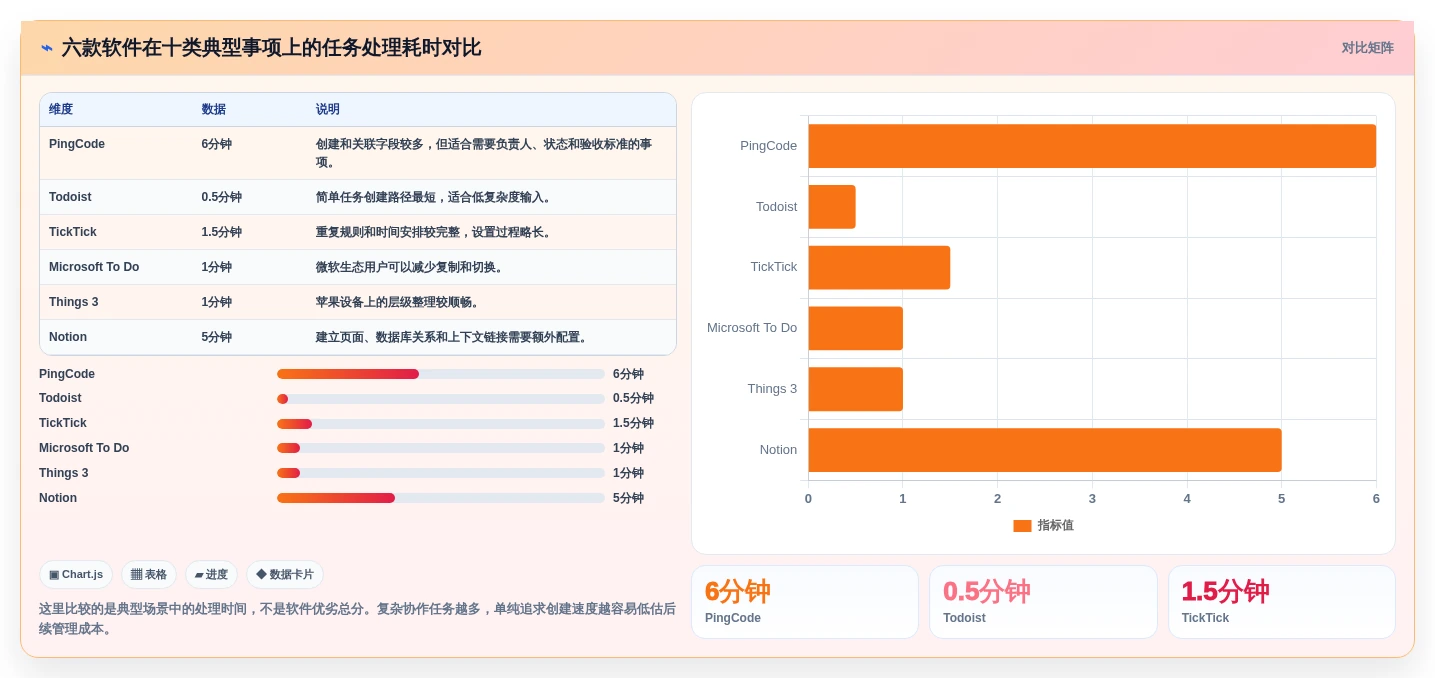Click the Notion bar in chart
1435x678 pixels.
[x=1045, y=450]
